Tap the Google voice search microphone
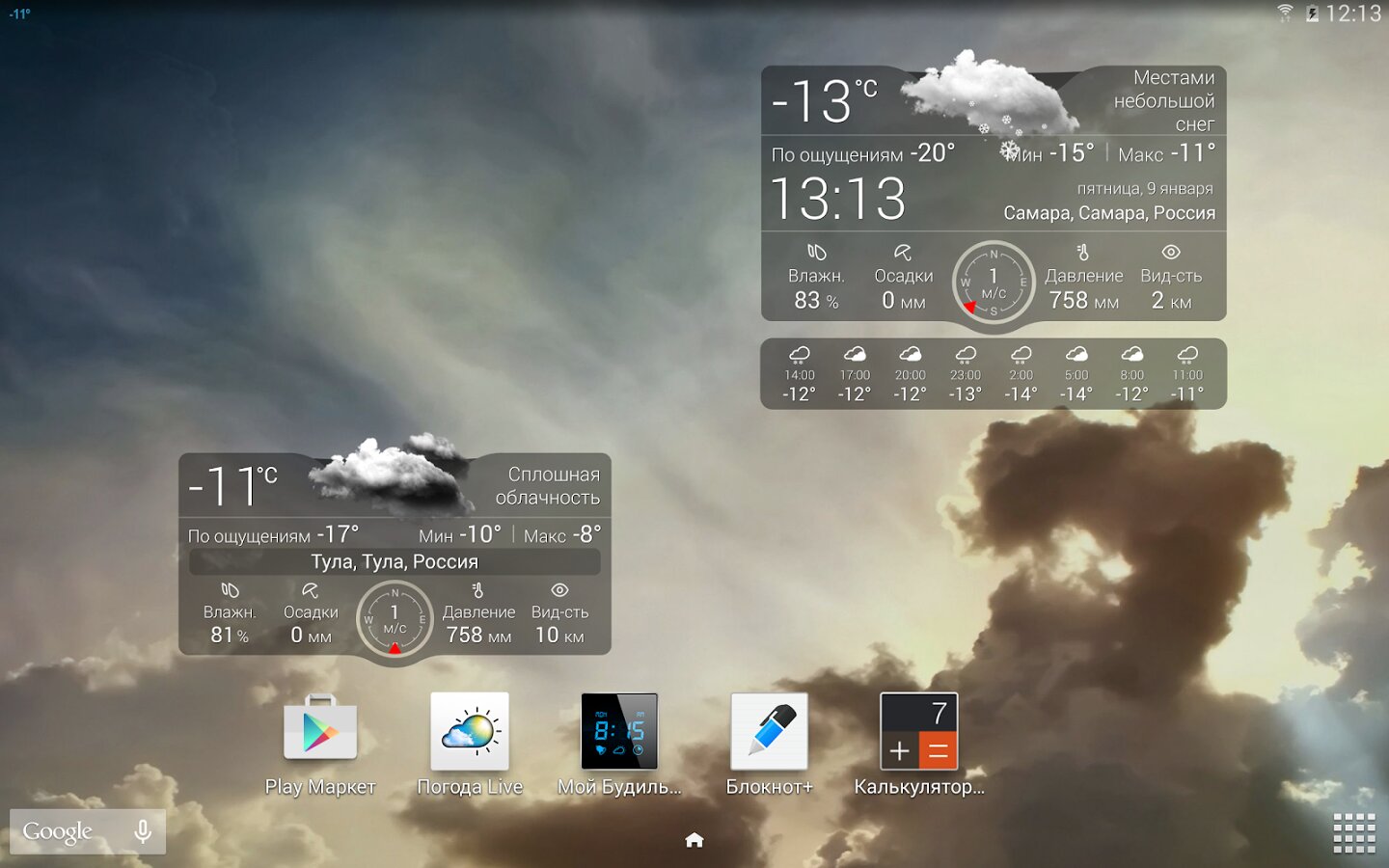This screenshot has width=1389, height=868. [x=143, y=831]
